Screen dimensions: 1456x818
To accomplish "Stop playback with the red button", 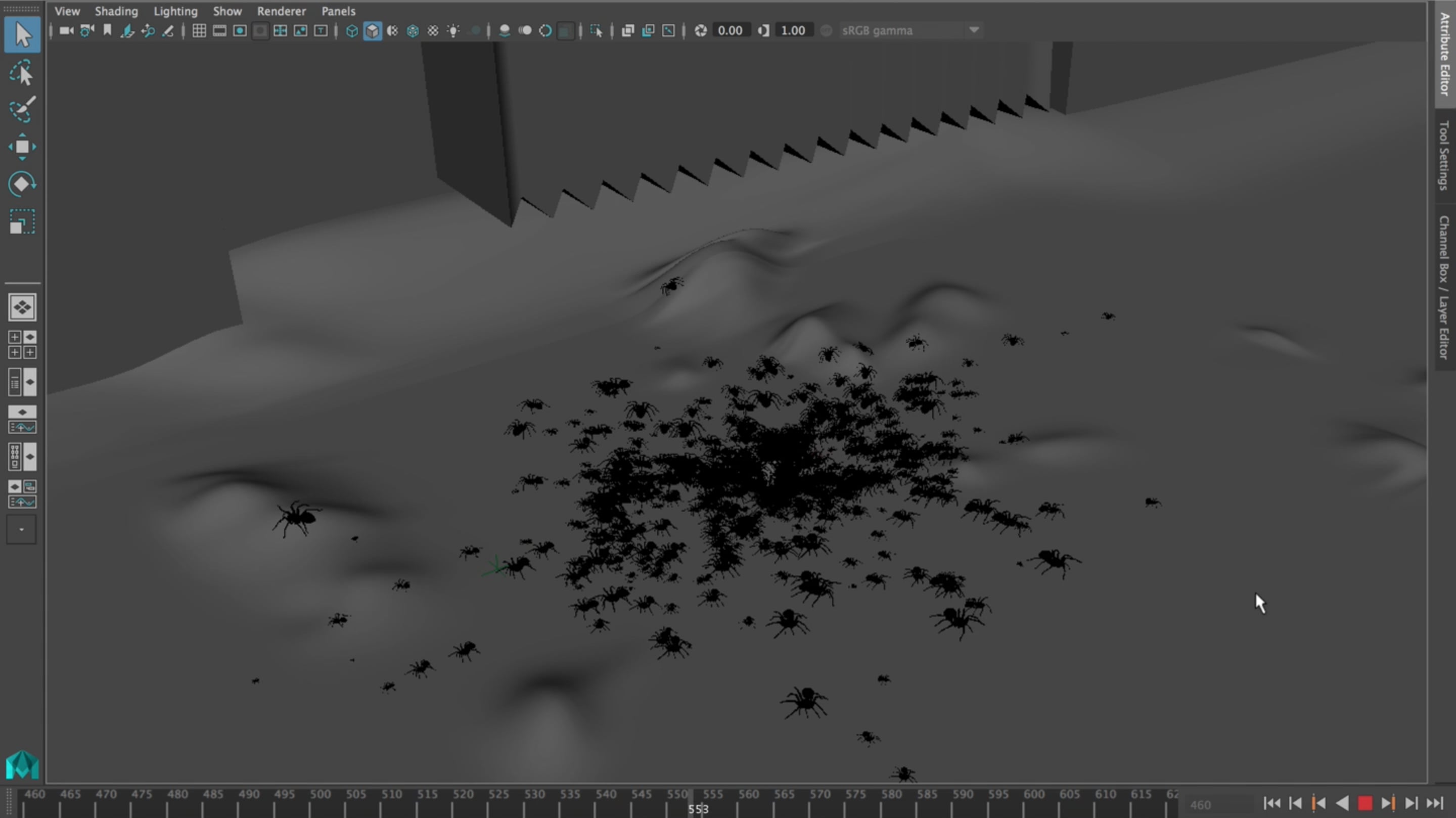I will [x=1364, y=803].
